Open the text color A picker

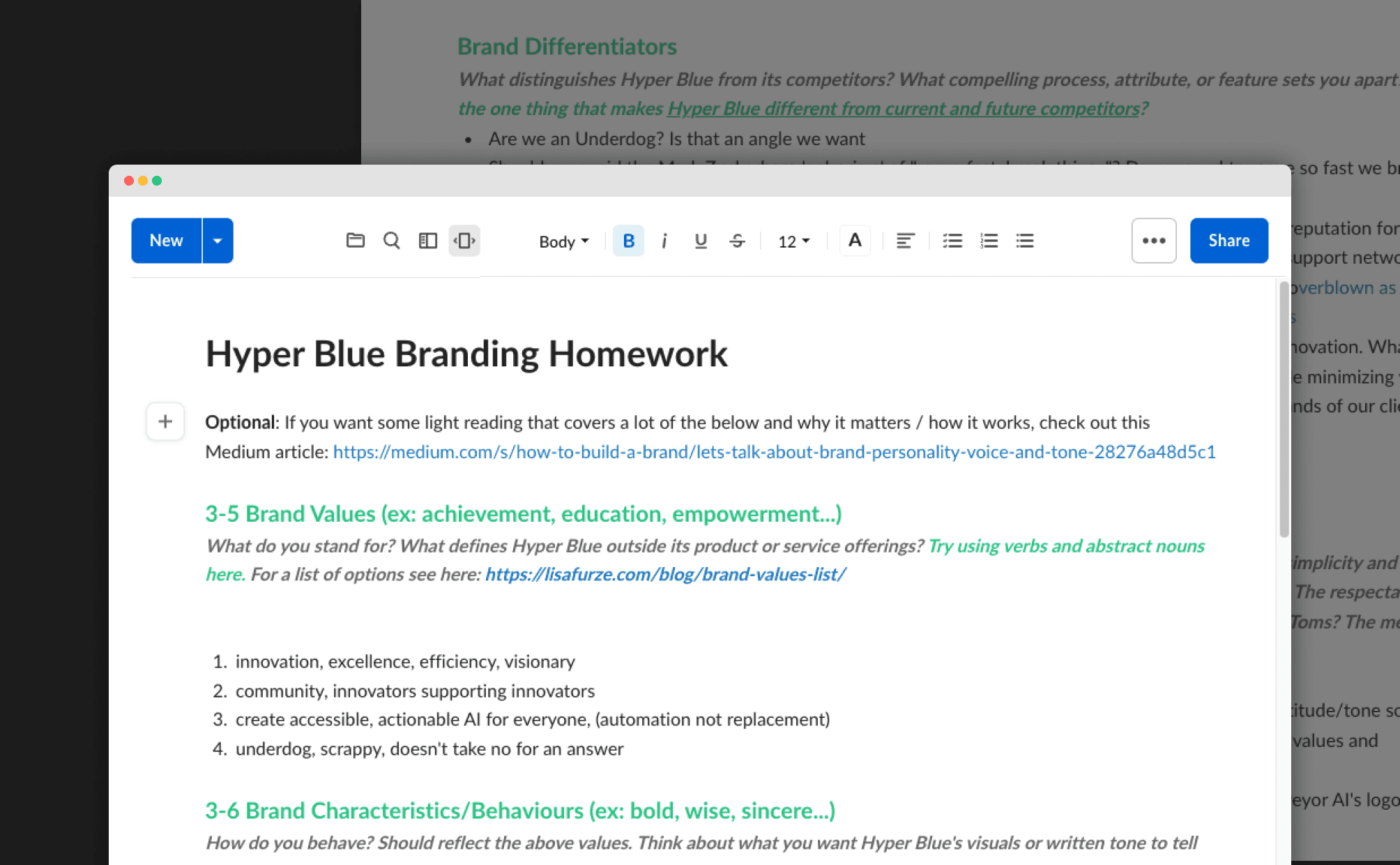[x=855, y=241]
